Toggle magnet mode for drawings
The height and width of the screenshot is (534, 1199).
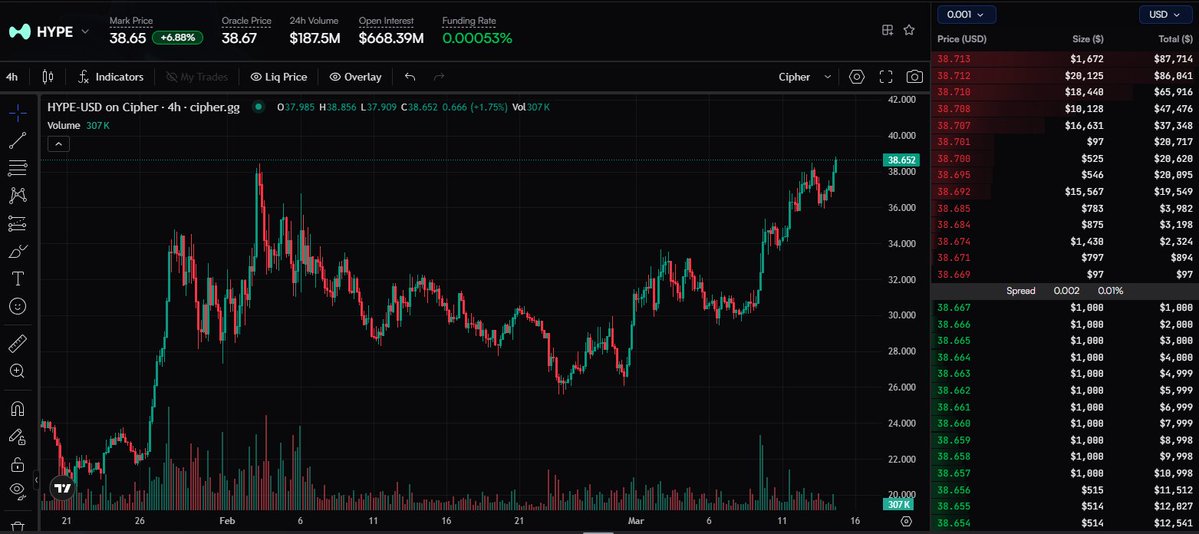click(x=18, y=409)
